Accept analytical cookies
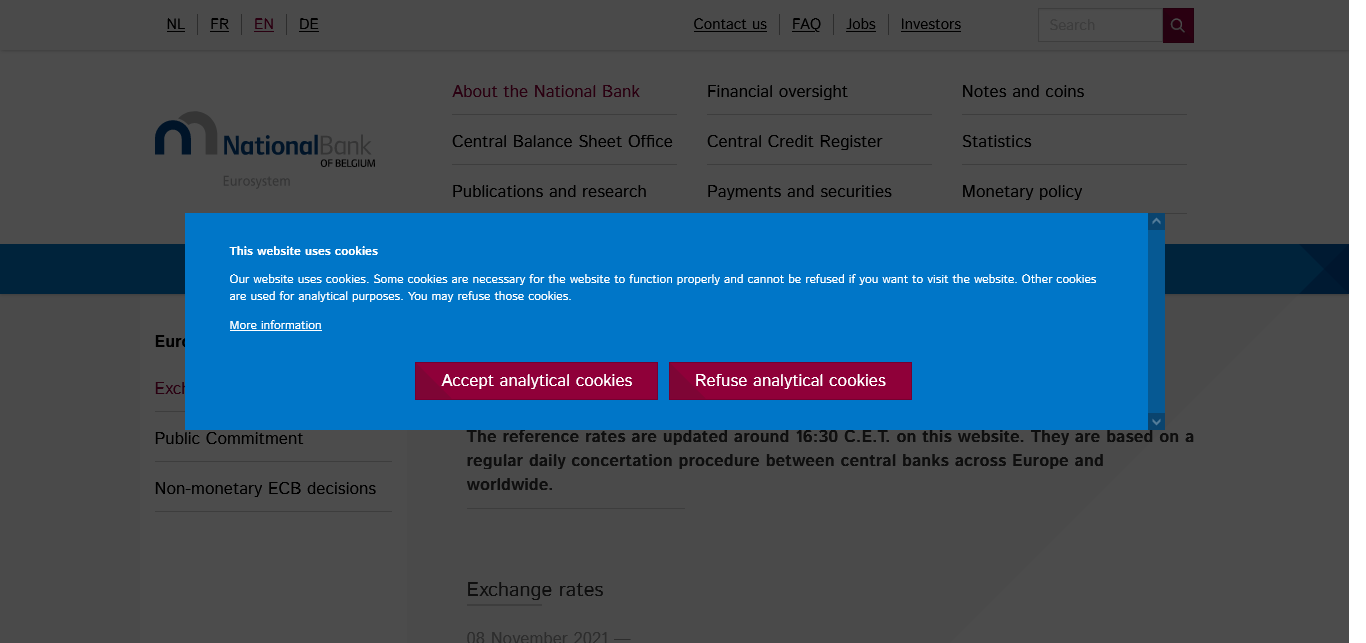 (x=536, y=381)
